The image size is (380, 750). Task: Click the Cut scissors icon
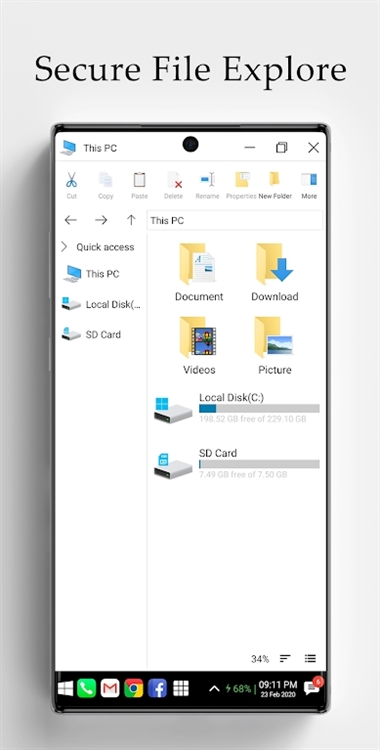71,180
